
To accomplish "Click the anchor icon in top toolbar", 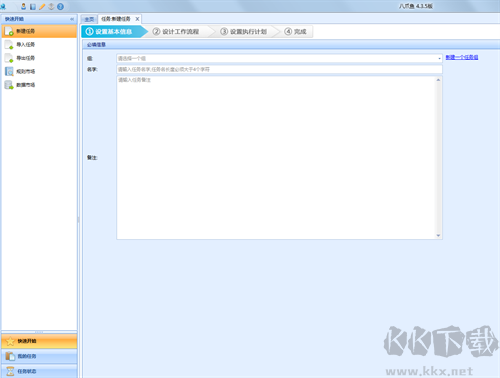I will (x=51, y=7).
